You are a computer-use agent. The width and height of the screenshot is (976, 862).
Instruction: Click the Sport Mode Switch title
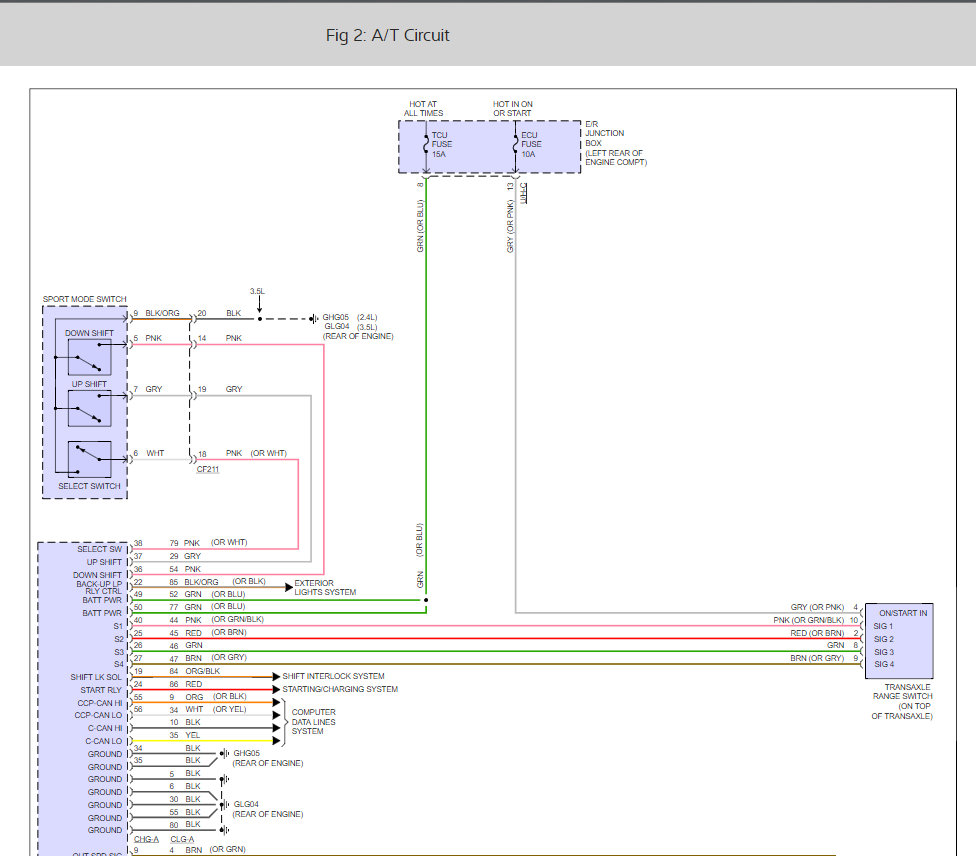click(x=84, y=299)
